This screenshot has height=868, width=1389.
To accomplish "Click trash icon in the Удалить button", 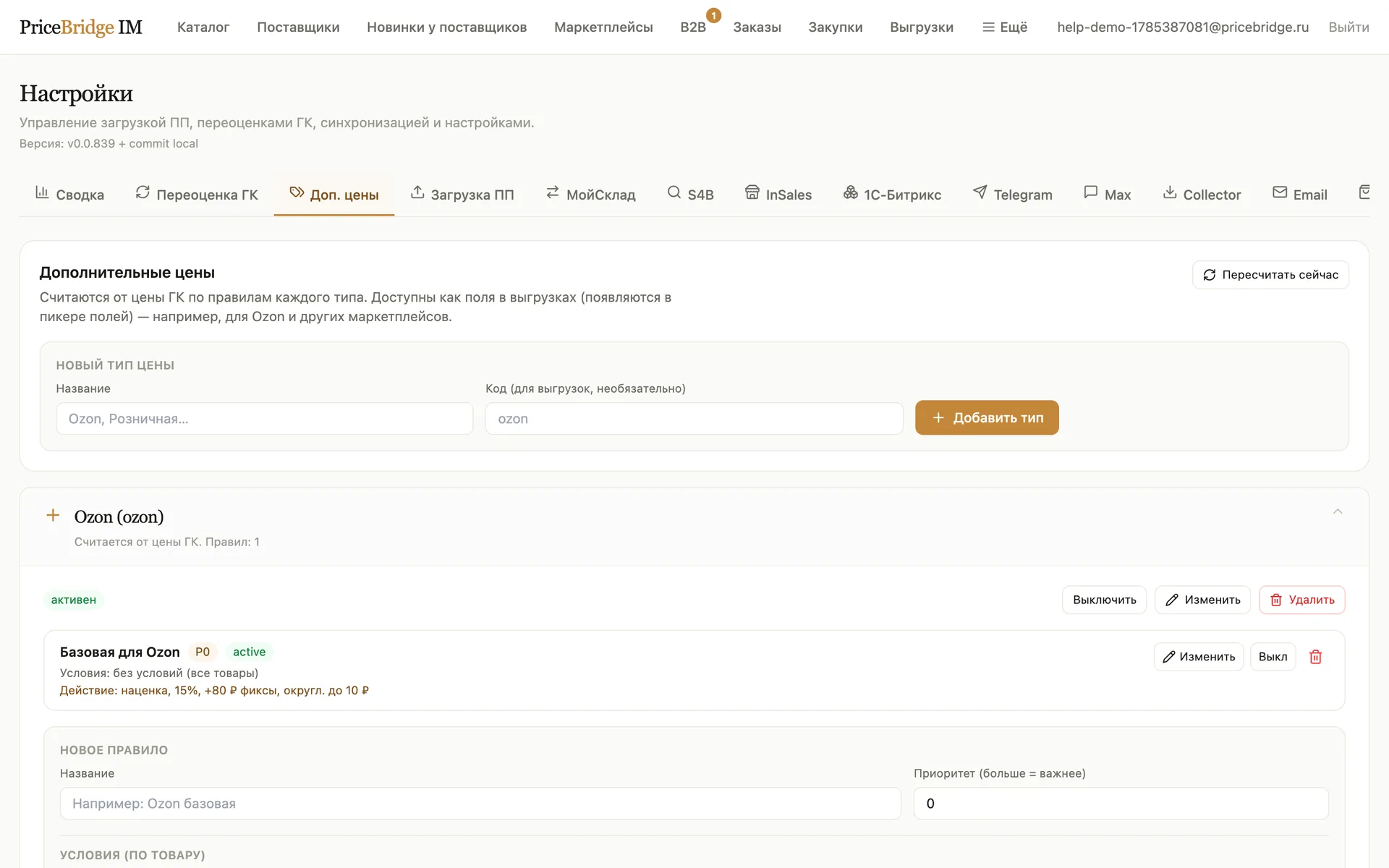I will click(1276, 600).
